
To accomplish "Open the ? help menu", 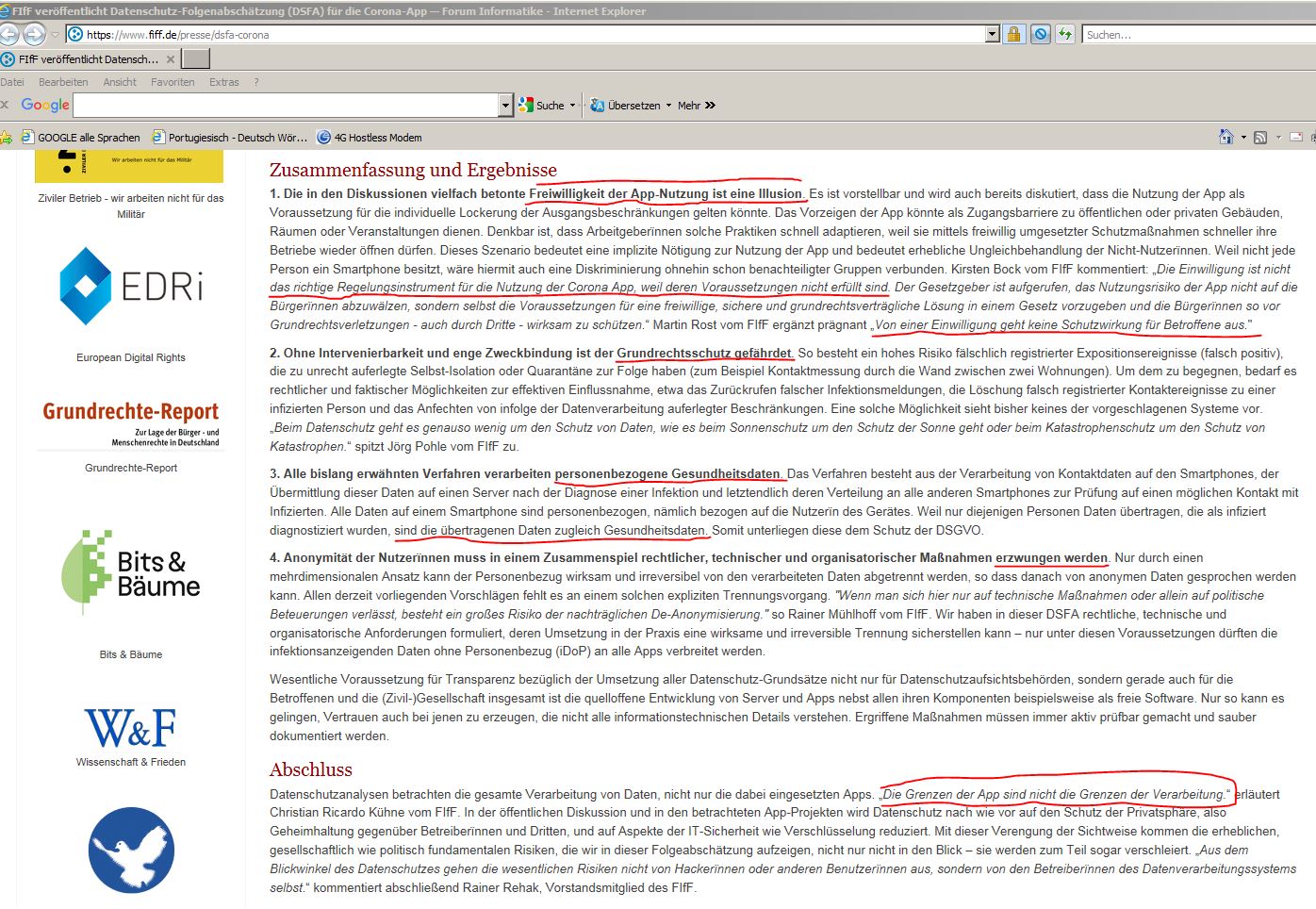I will point(256,82).
